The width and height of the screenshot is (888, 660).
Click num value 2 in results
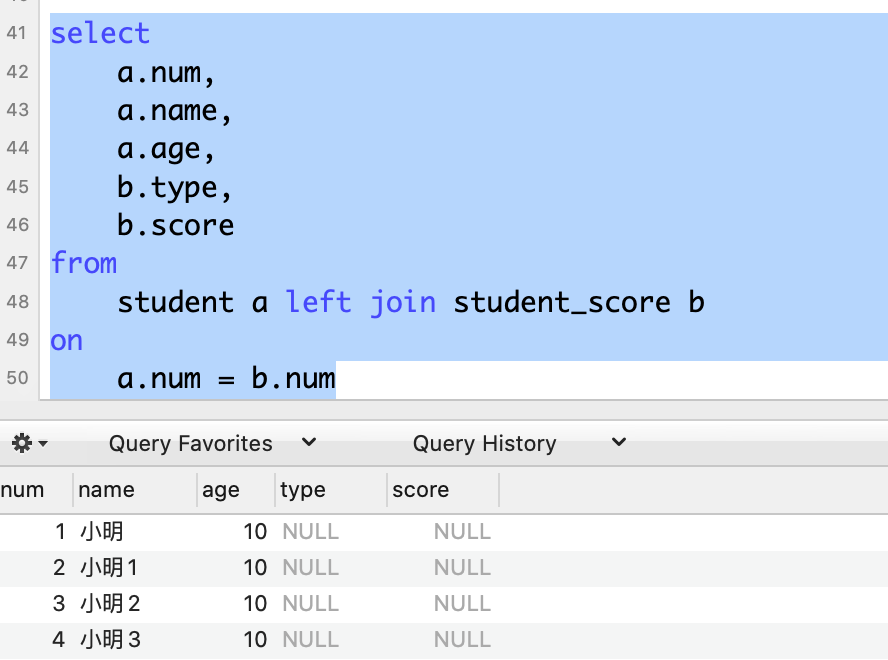pyautogui.click(x=59, y=567)
